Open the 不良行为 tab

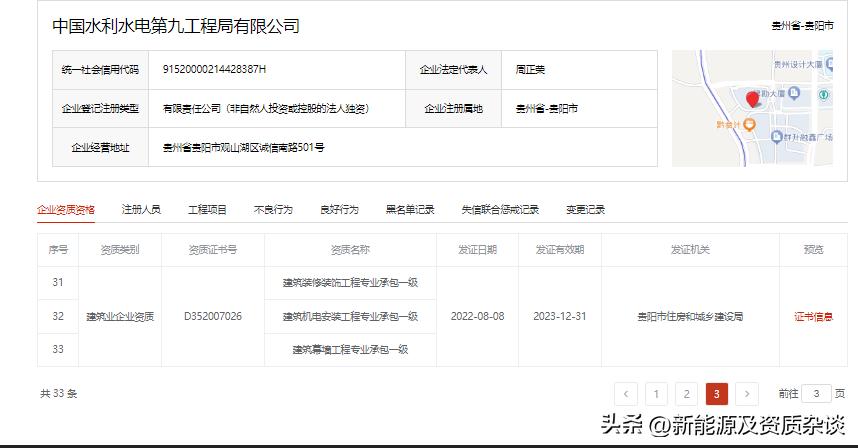coord(273,210)
